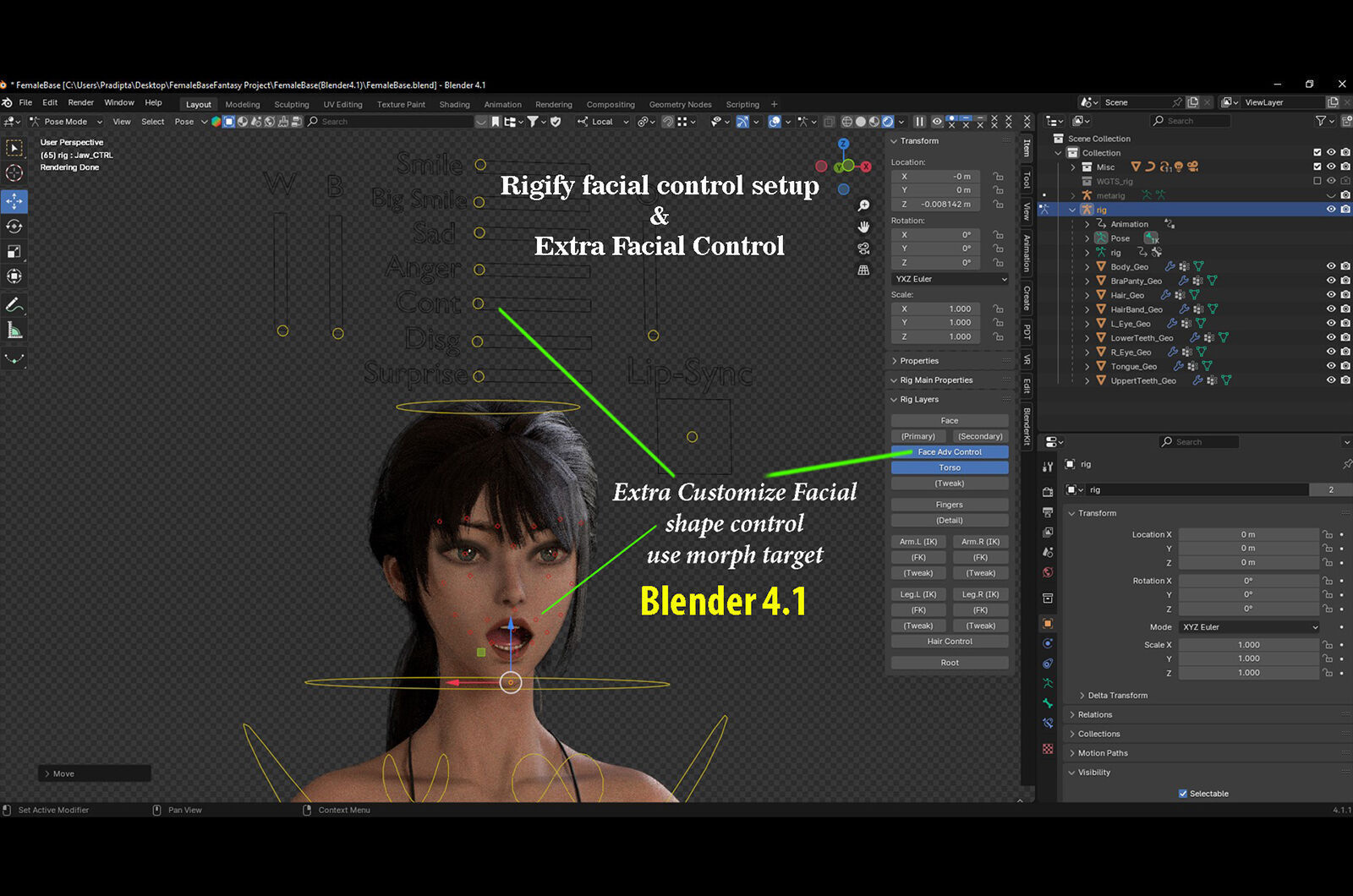Click the Face rig layer button
Screen dimensions: 1353x896
click(x=950, y=421)
